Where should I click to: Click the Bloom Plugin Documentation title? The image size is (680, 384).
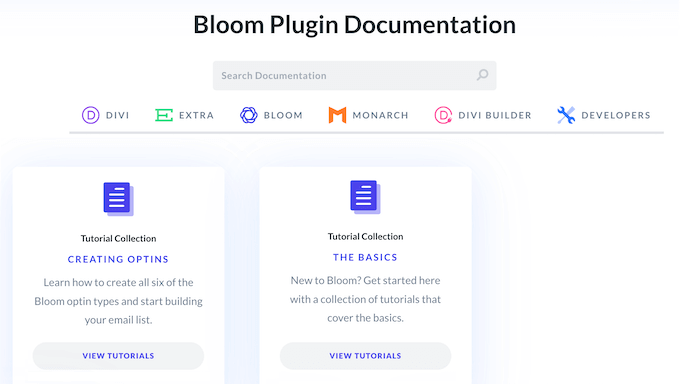click(354, 25)
